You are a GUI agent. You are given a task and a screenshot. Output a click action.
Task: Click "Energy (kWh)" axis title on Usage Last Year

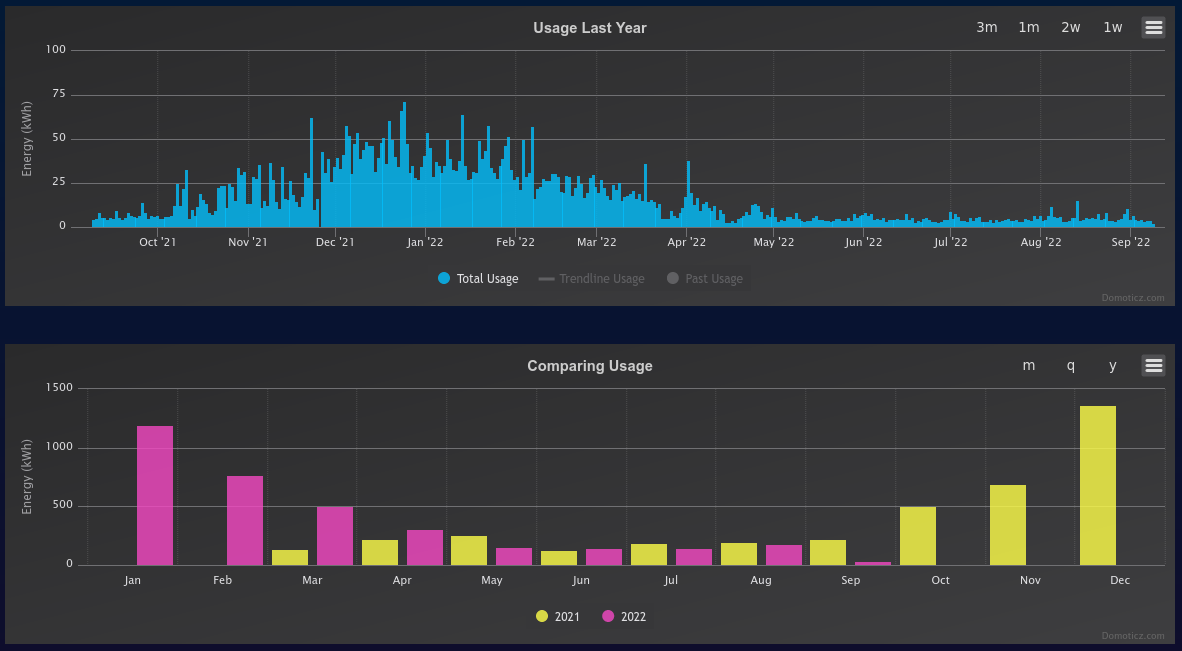27,139
